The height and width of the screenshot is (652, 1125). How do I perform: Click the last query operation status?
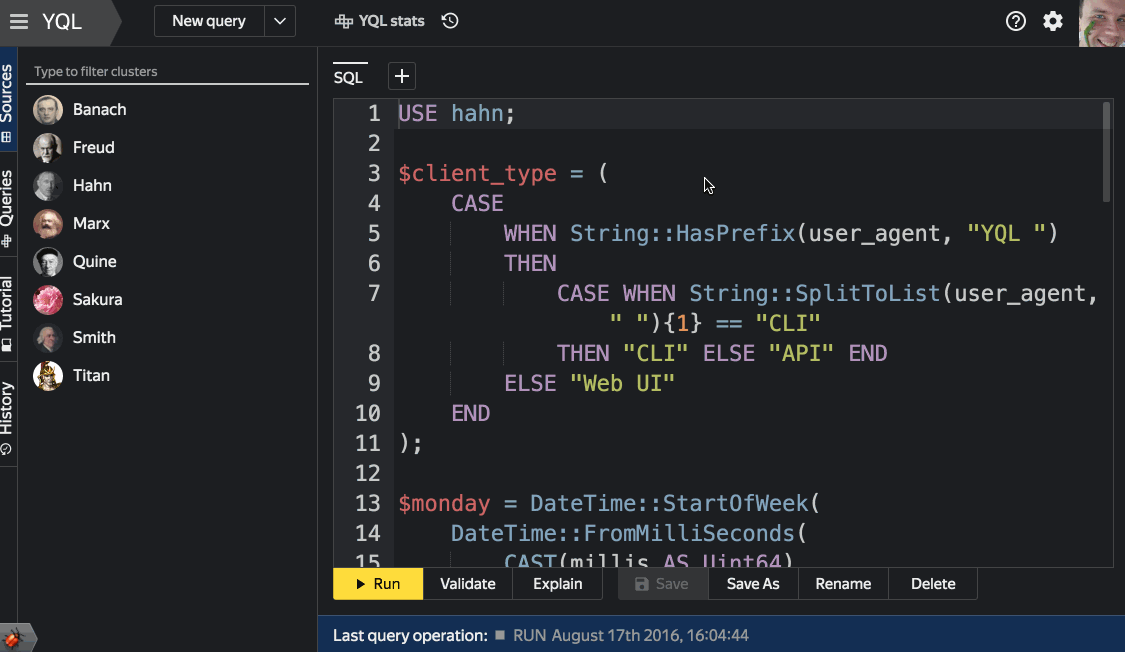pyautogui.click(x=541, y=636)
